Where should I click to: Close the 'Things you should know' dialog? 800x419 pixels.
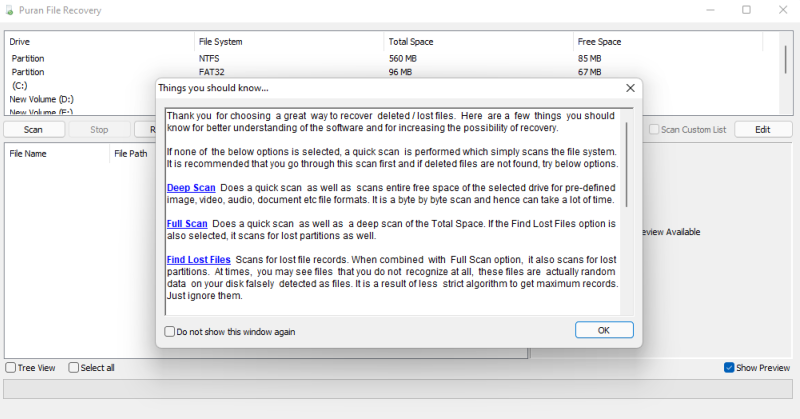click(x=630, y=88)
